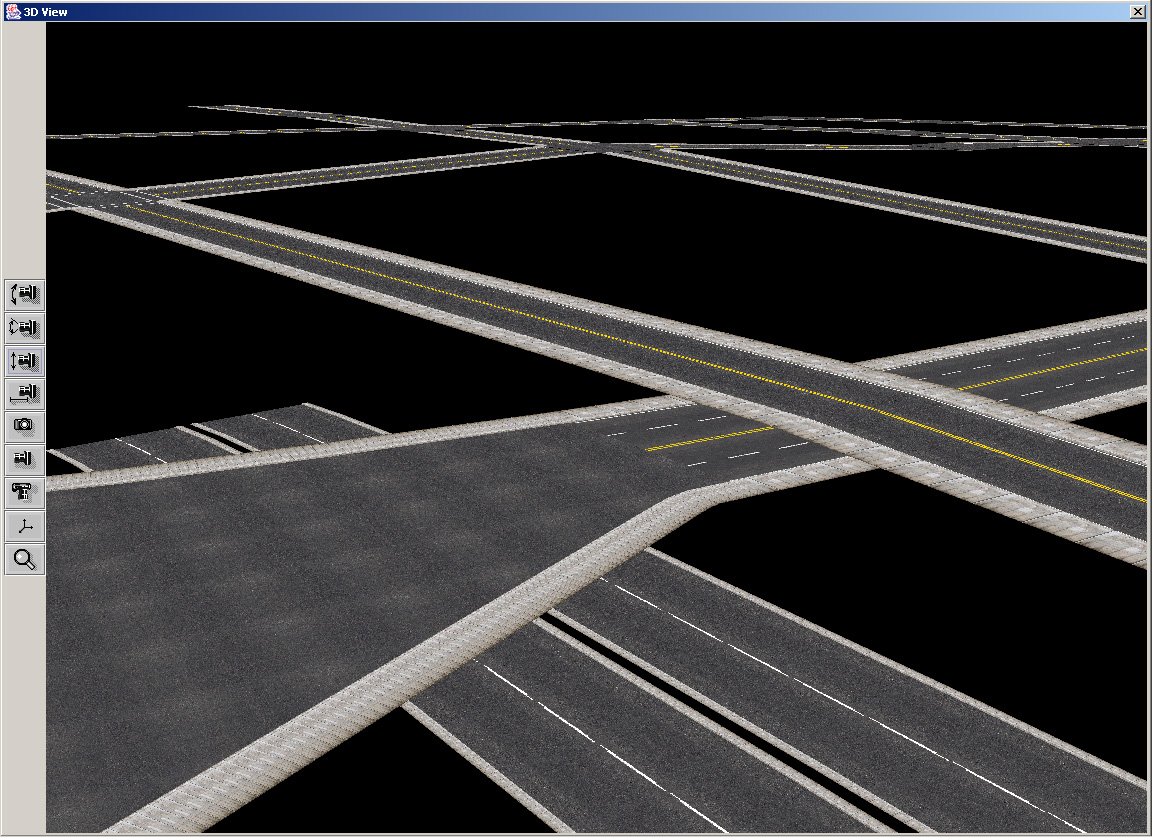The height and width of the screenshot is (837, 1152).
Task: Select the camera tilt rotation tool
Action: (x=25, y=295)
